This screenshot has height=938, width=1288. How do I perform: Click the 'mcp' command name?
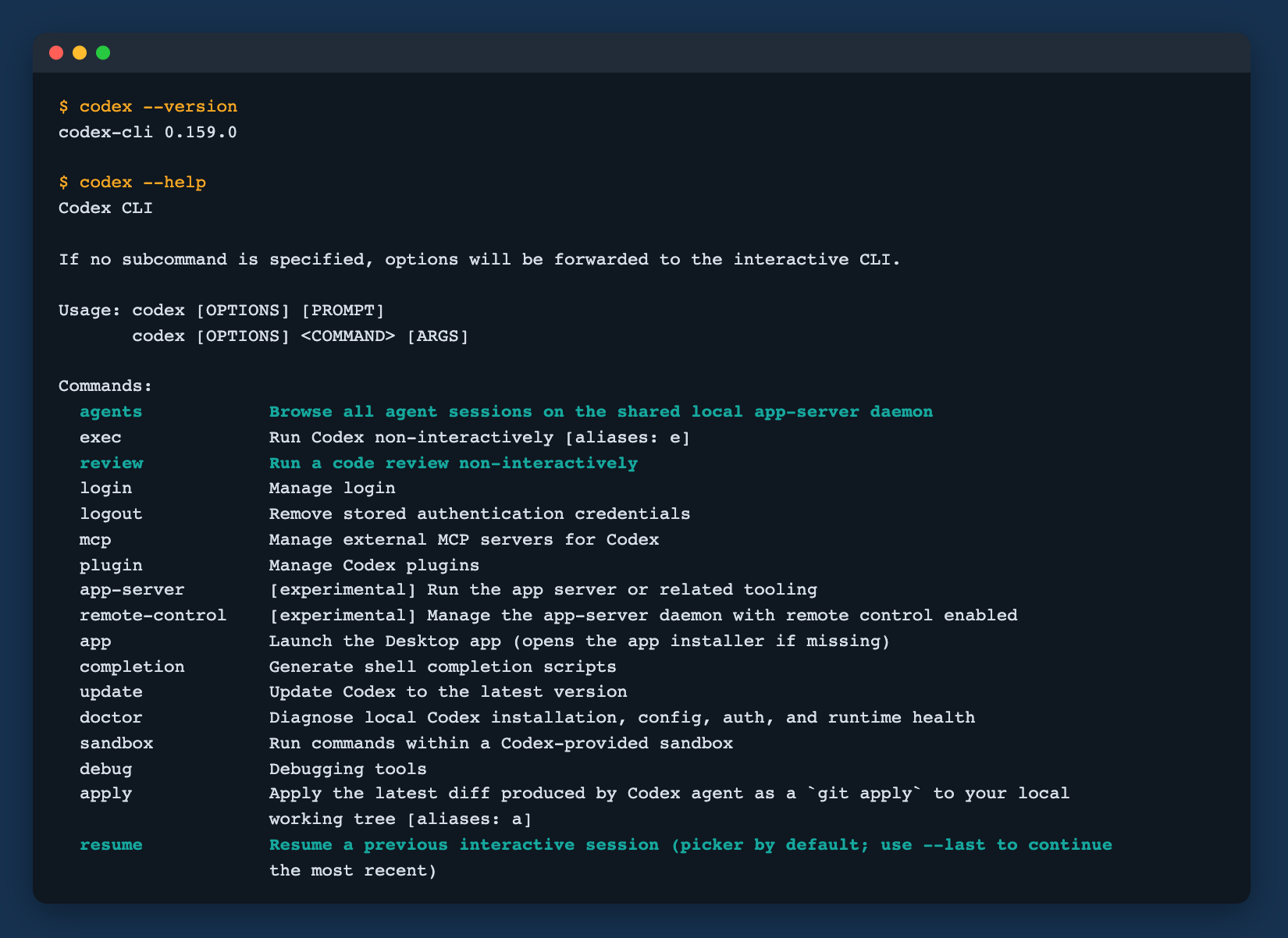tap(95, 539)
